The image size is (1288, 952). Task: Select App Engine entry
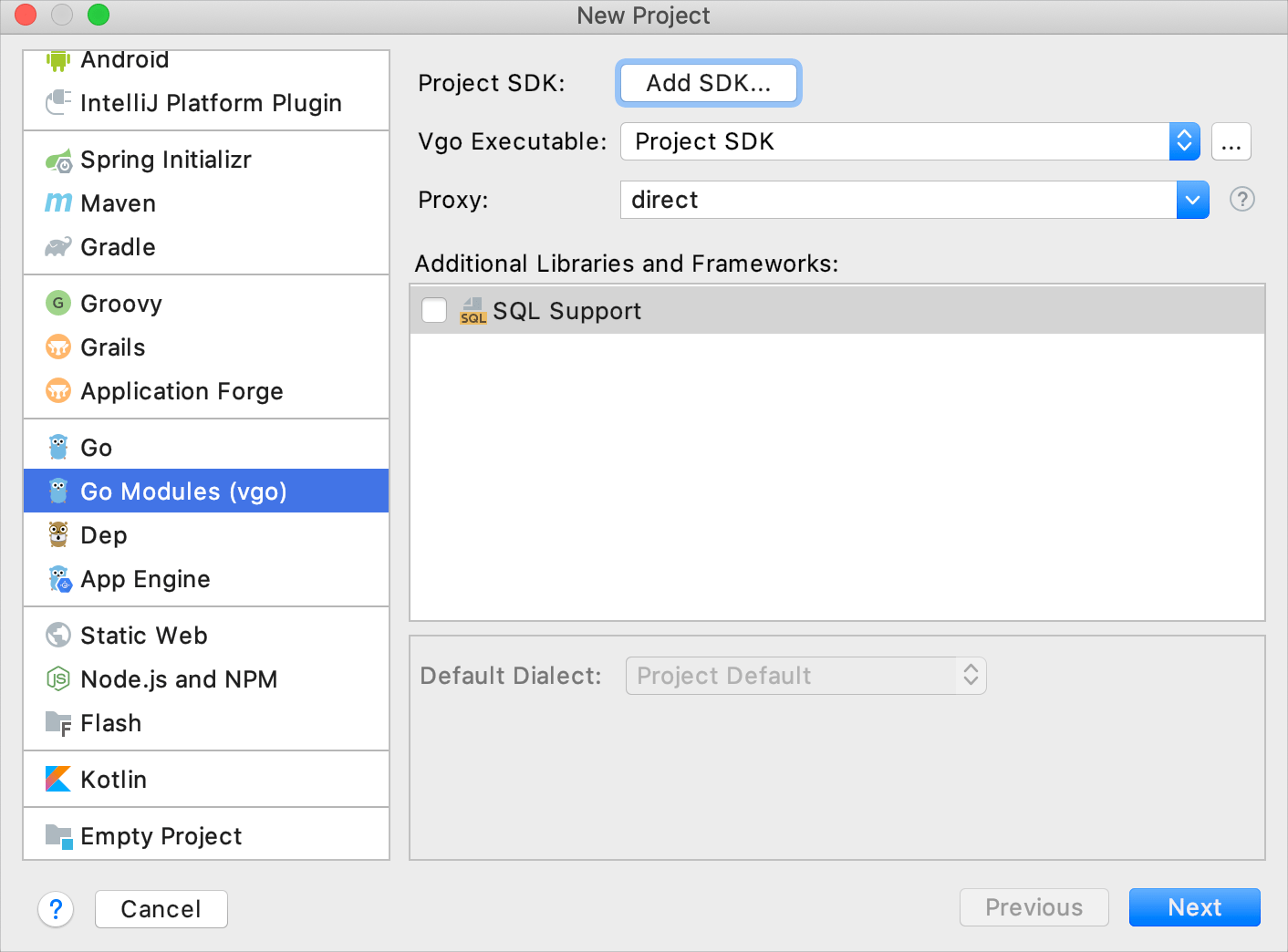tap(206, 578)
